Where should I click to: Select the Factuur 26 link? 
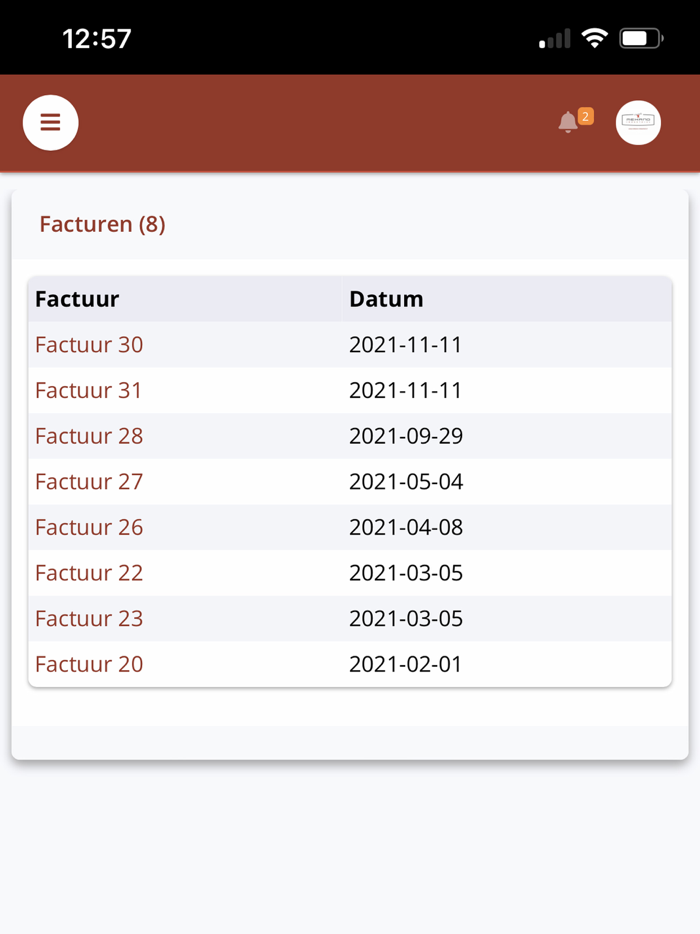click(x=89, y=527)
